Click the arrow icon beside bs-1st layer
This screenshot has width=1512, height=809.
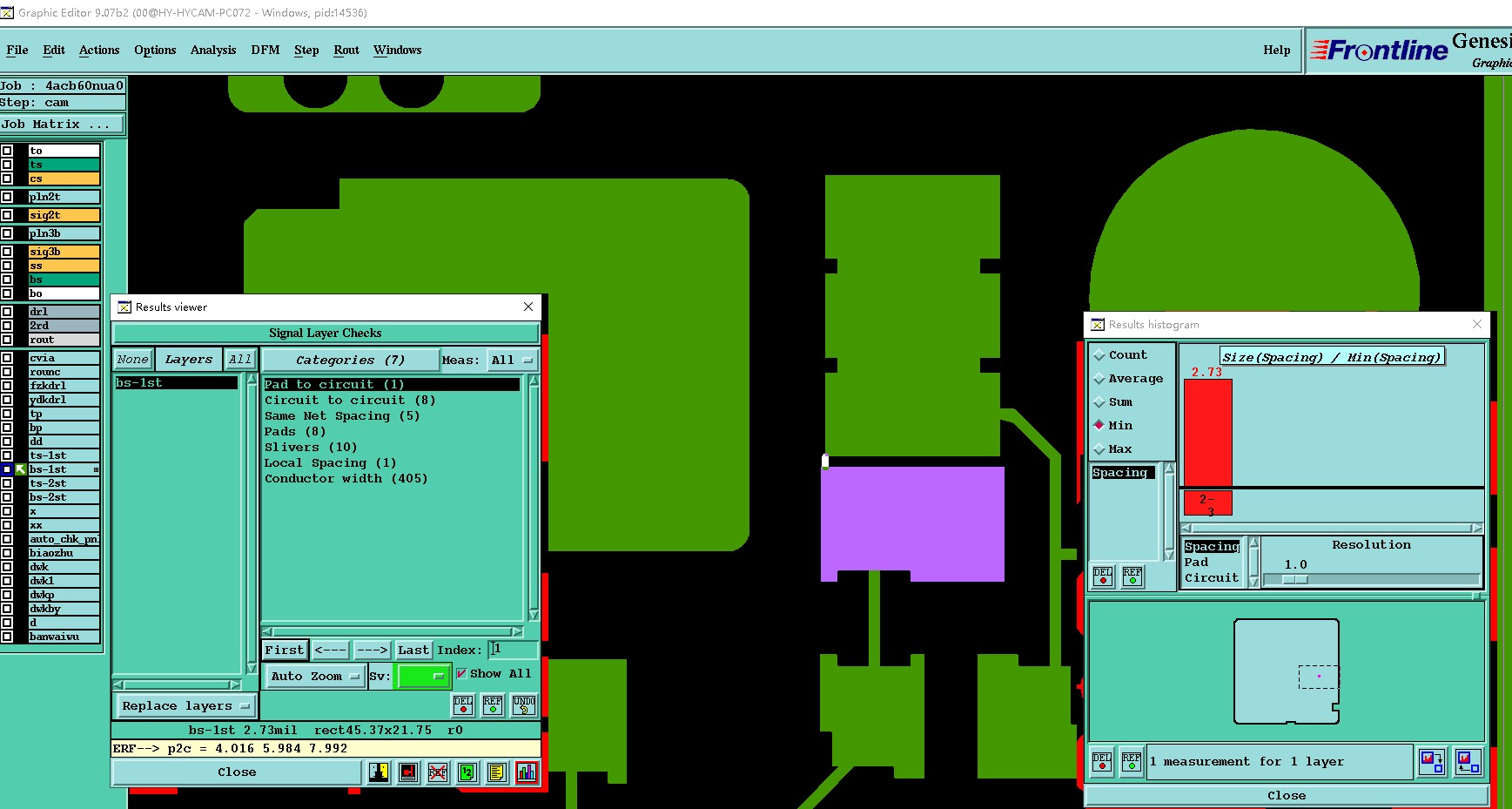pos(21,469)
